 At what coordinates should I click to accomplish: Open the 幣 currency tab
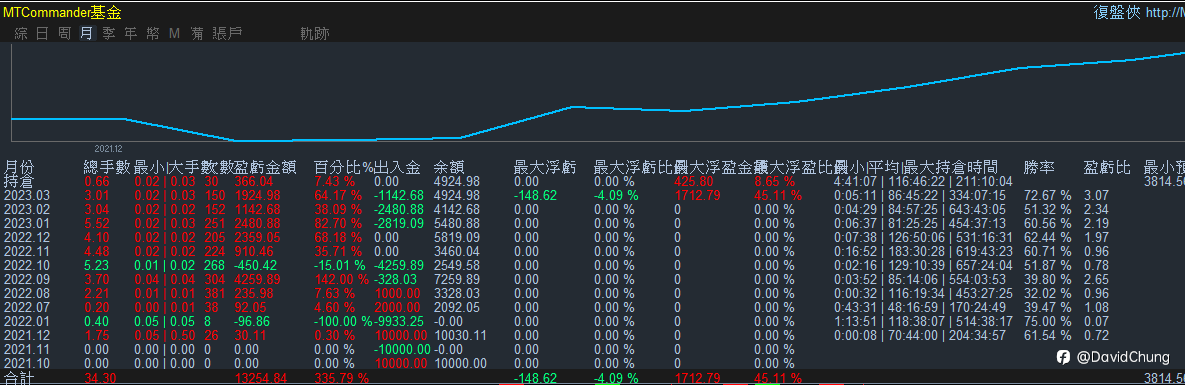coord(153,33)
